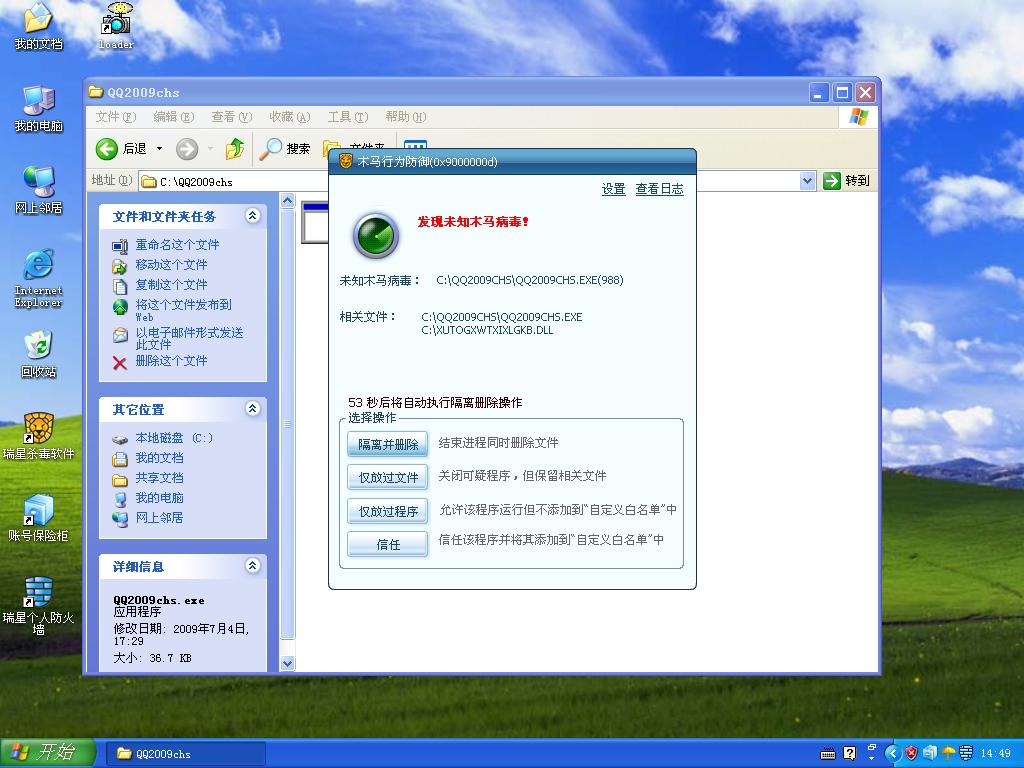Click the rename file icon
This screenshot has width=1024, height=768.
tap(120, 246)
